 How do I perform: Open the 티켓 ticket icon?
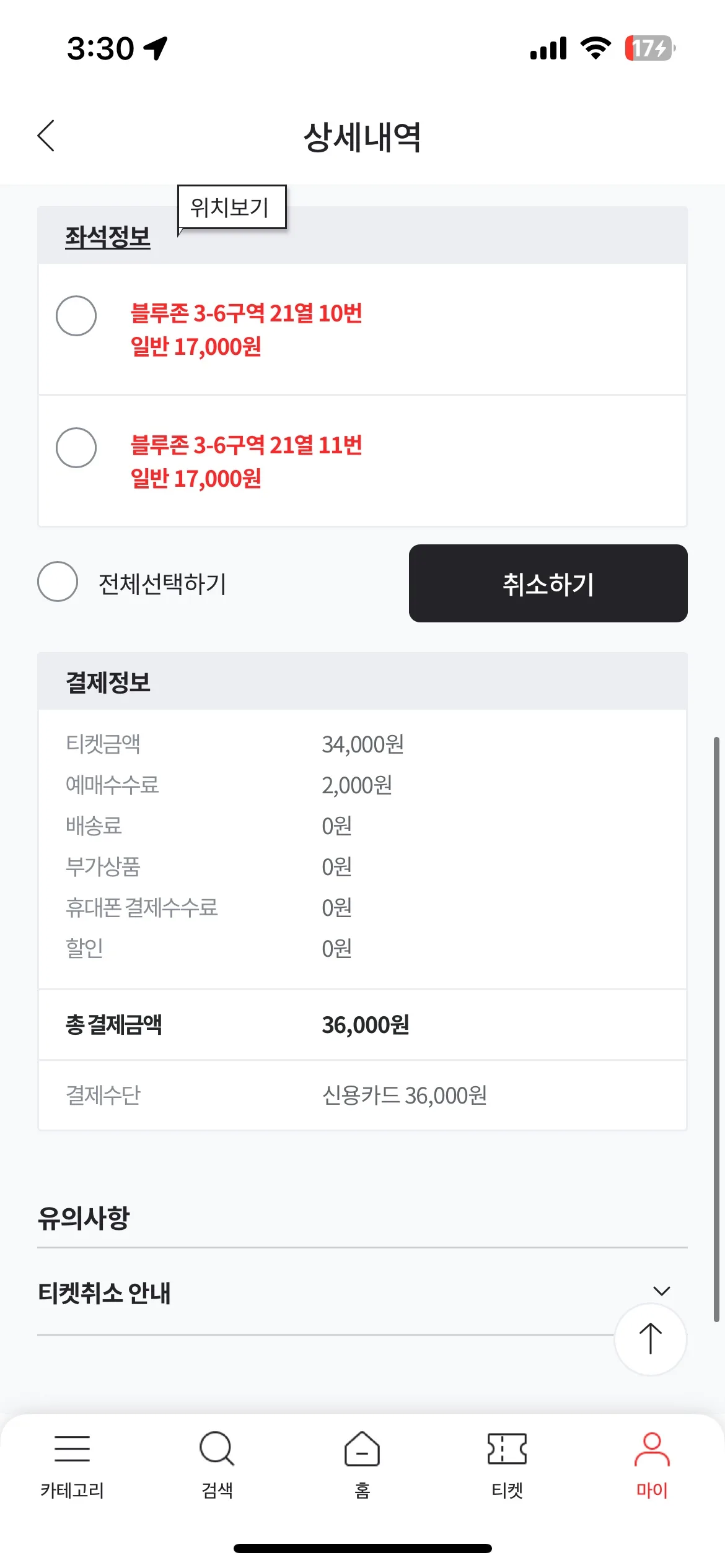tap(507, 1448)
